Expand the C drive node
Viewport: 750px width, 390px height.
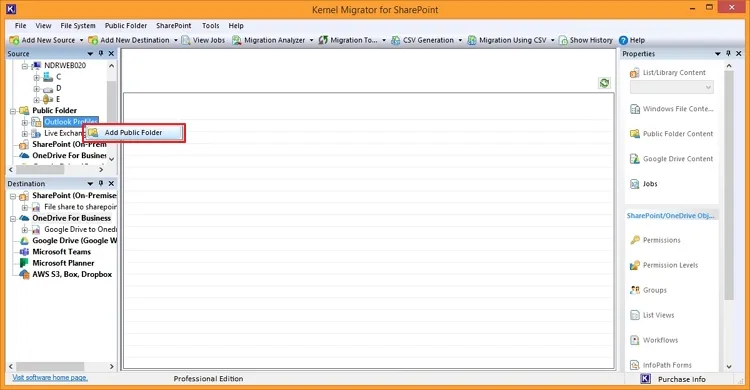pos(36,77)
